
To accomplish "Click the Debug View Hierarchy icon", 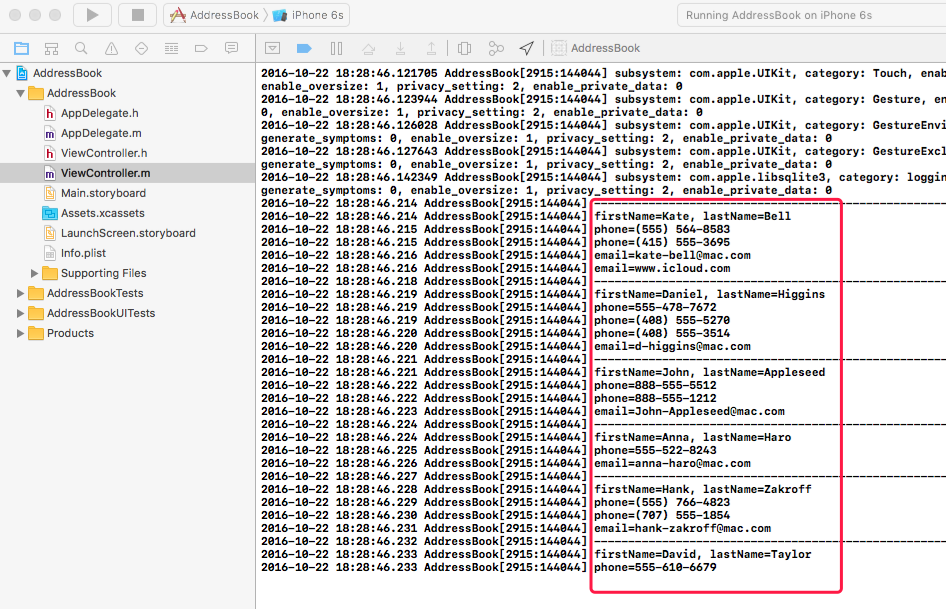I will pyautogui.click(x=464, y=48).
